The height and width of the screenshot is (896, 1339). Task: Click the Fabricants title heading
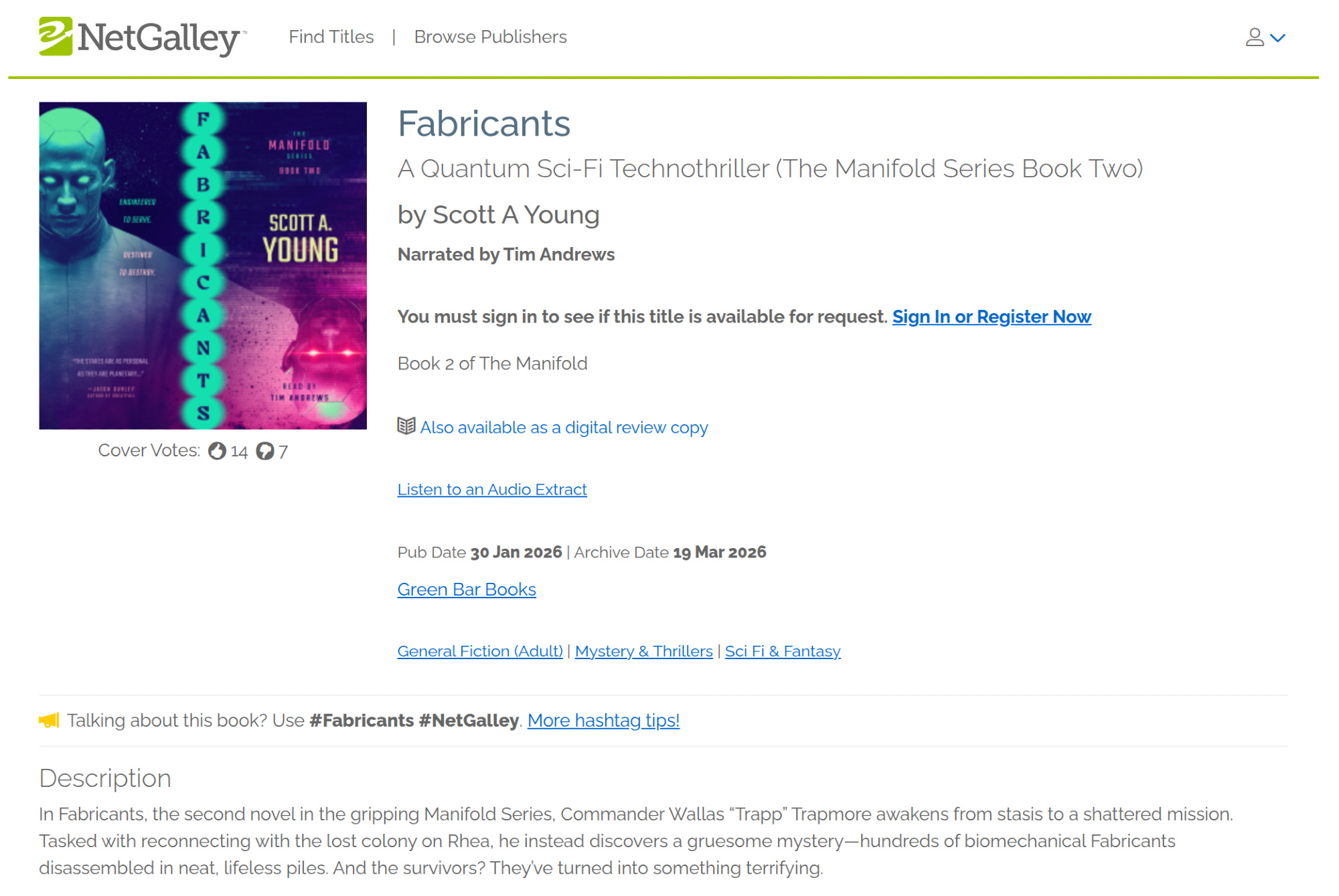[483, 124]
